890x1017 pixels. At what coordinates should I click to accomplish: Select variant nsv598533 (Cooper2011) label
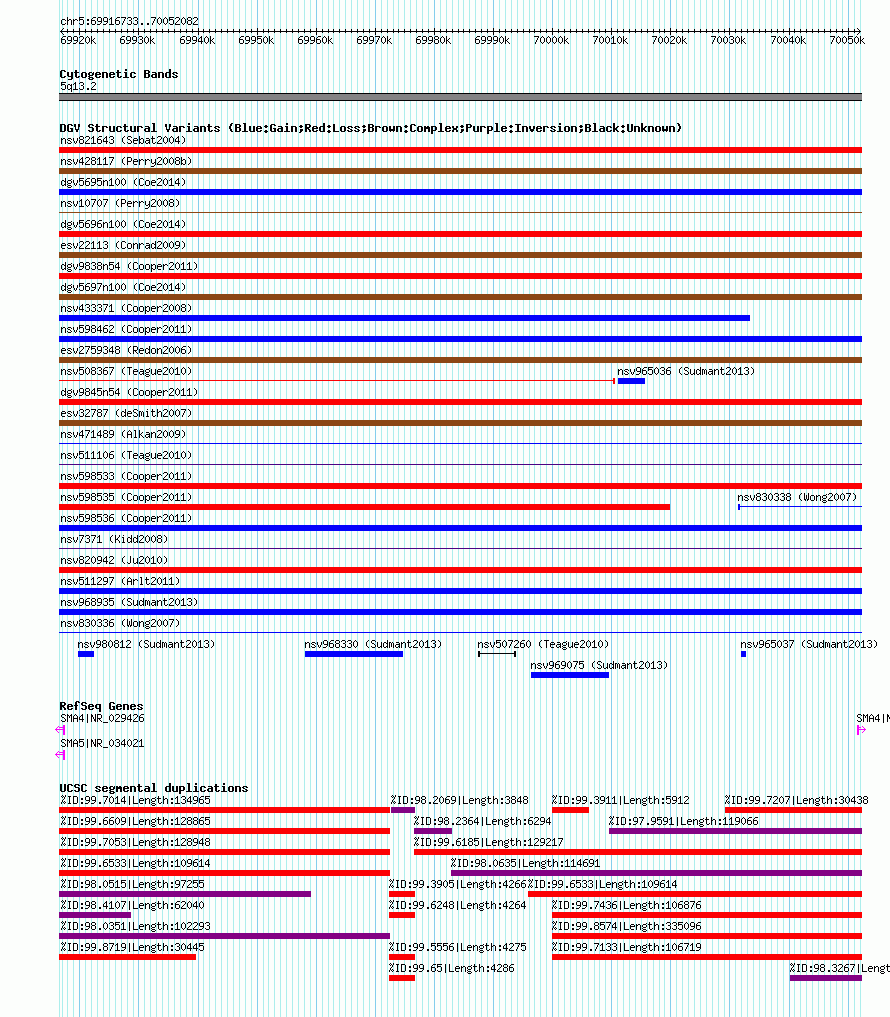126,476
